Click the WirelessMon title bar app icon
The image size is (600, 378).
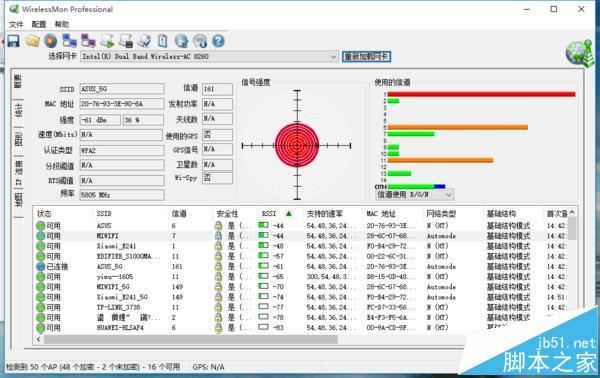click(x=14, y=9)
